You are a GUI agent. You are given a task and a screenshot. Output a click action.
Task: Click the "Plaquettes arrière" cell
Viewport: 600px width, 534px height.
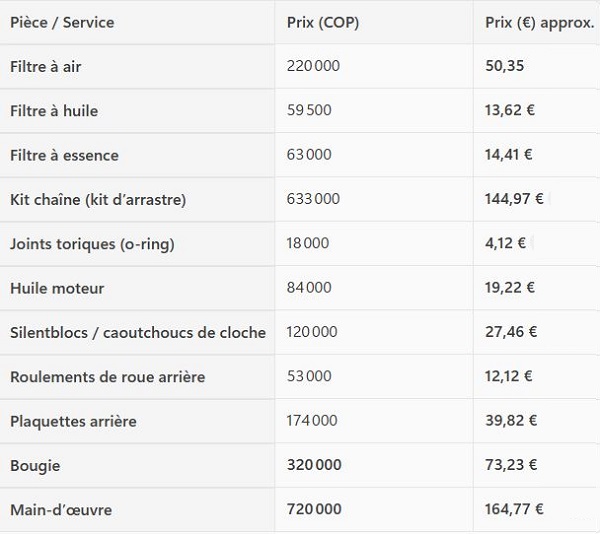coord(73,421)
